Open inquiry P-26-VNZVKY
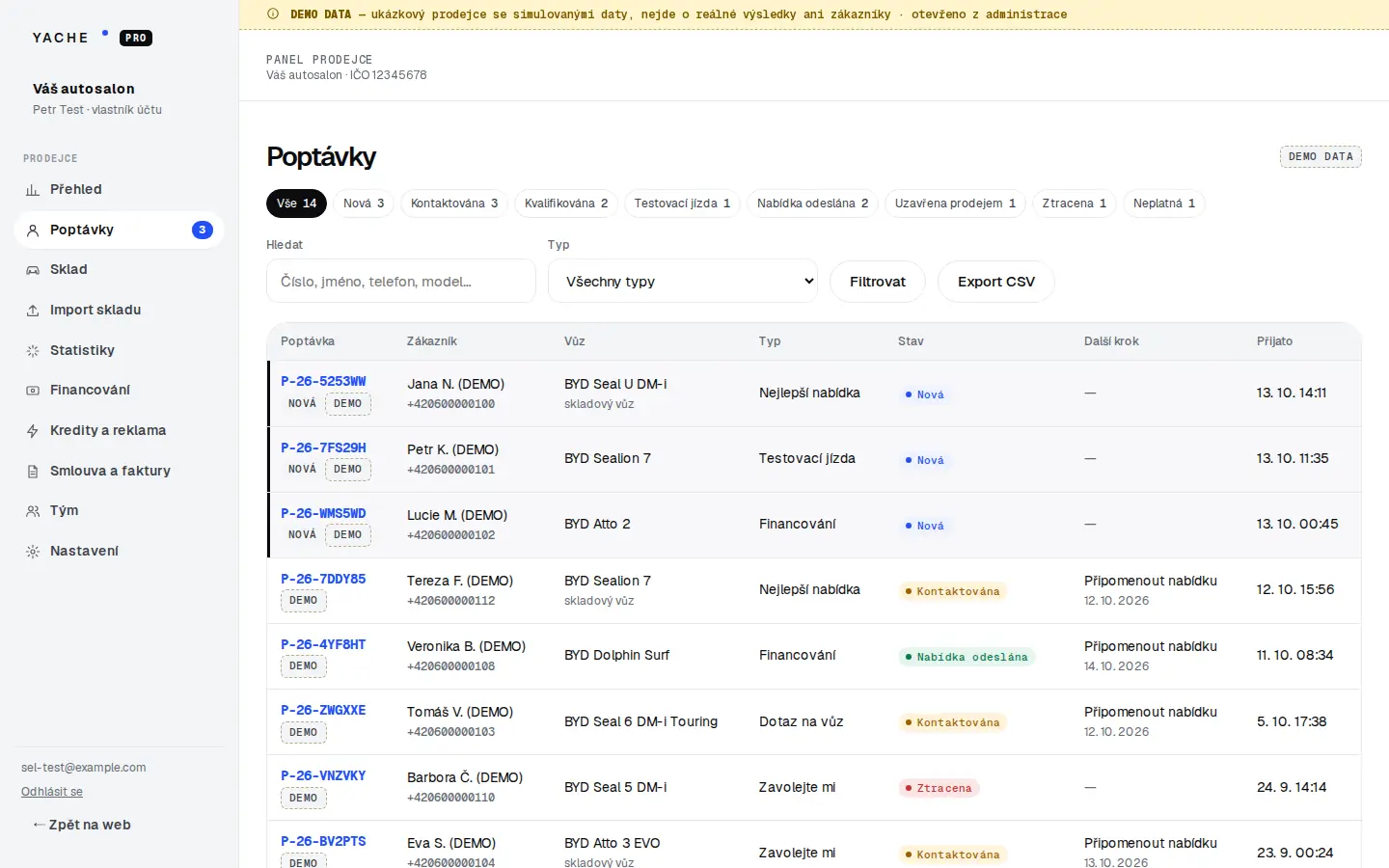 tap(323, 775)
